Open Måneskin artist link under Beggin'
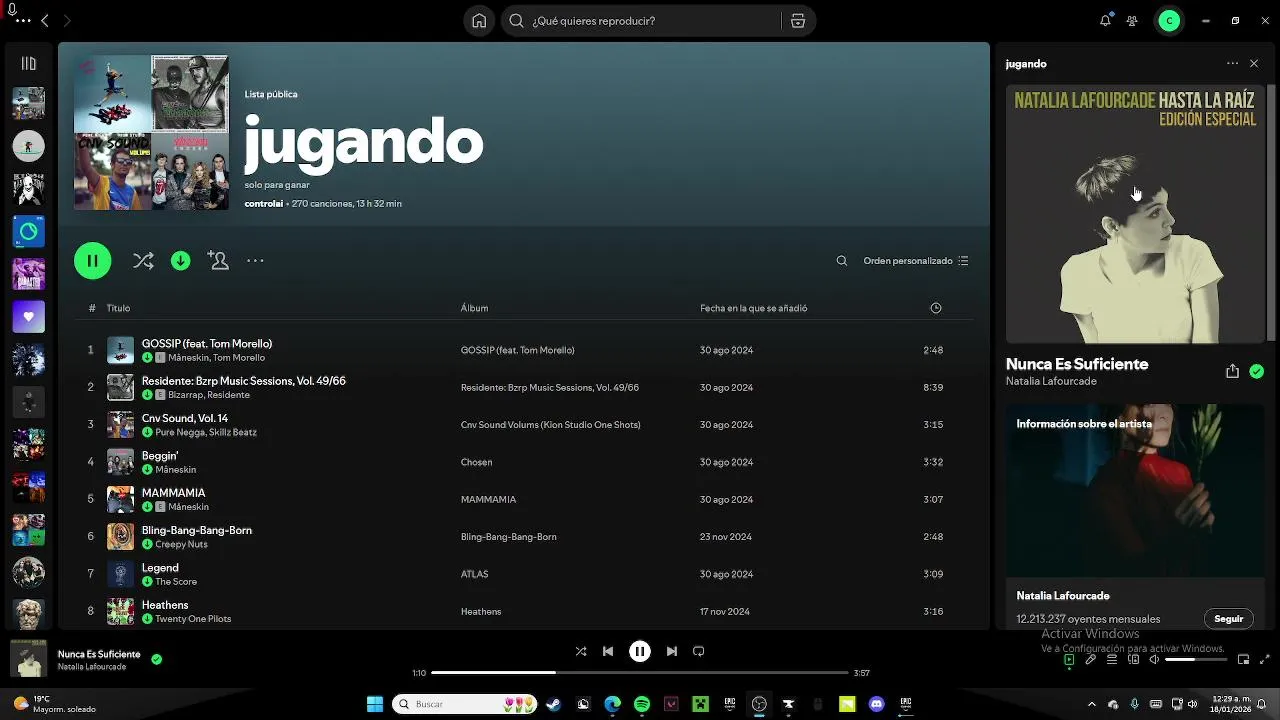The width and height of the screenshot is (1280, 720). pyautogui.click(x=175, y=470)
